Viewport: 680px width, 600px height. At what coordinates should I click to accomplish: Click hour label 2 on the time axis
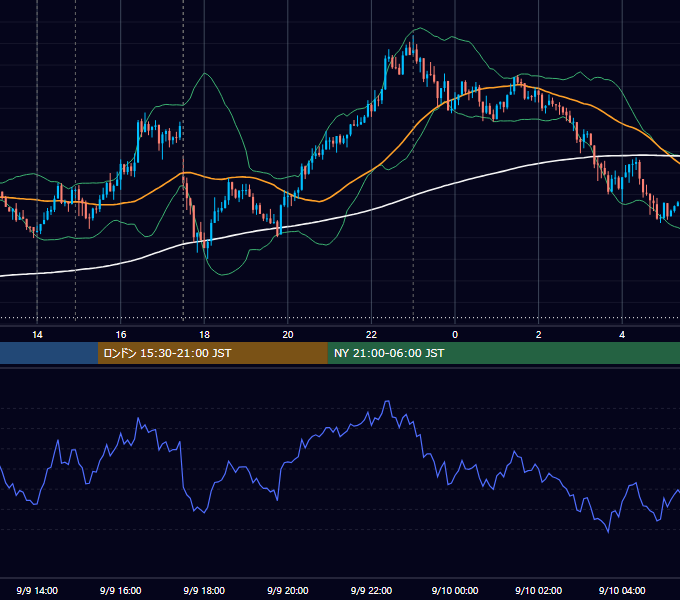[x=539, y=335]
